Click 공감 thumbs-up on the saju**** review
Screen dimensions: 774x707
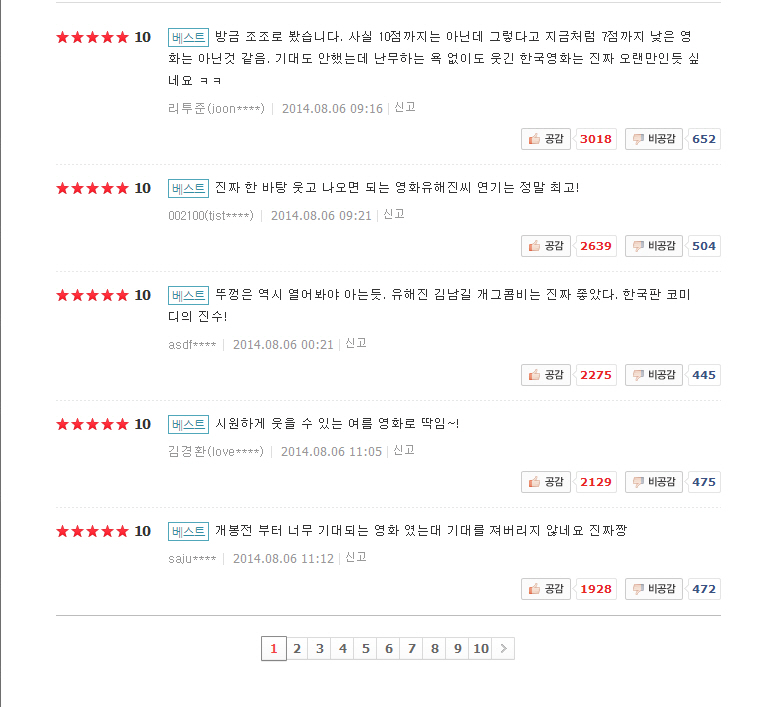click(x=545, y=589)
